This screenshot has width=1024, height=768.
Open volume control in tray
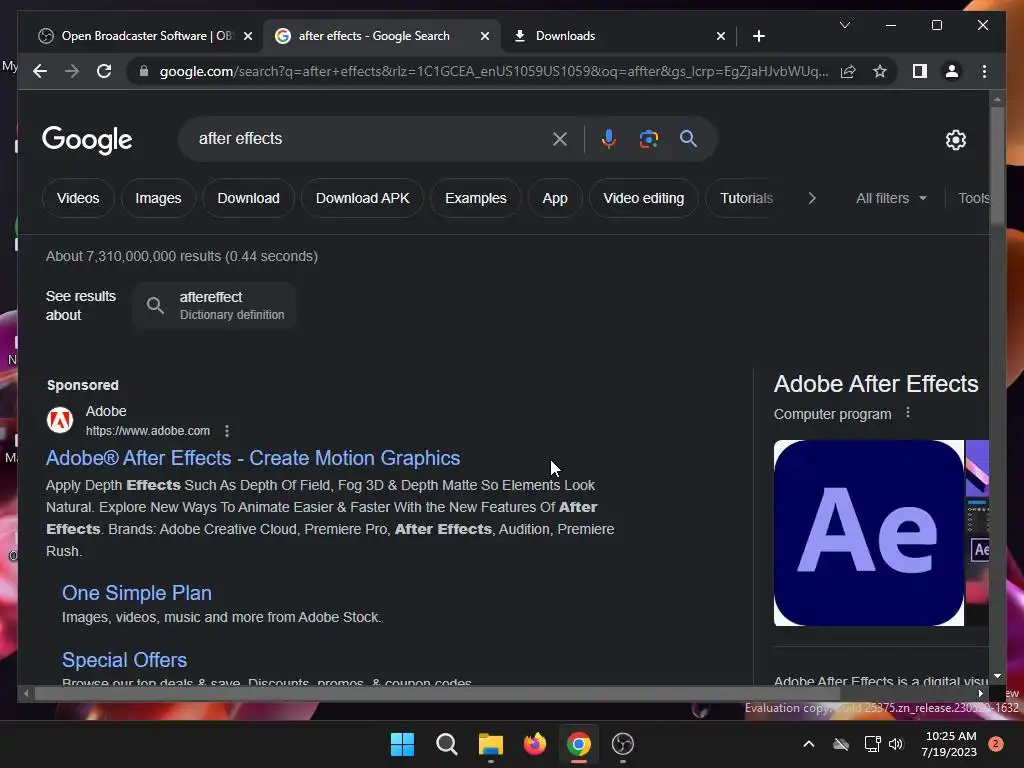point(895,744)
